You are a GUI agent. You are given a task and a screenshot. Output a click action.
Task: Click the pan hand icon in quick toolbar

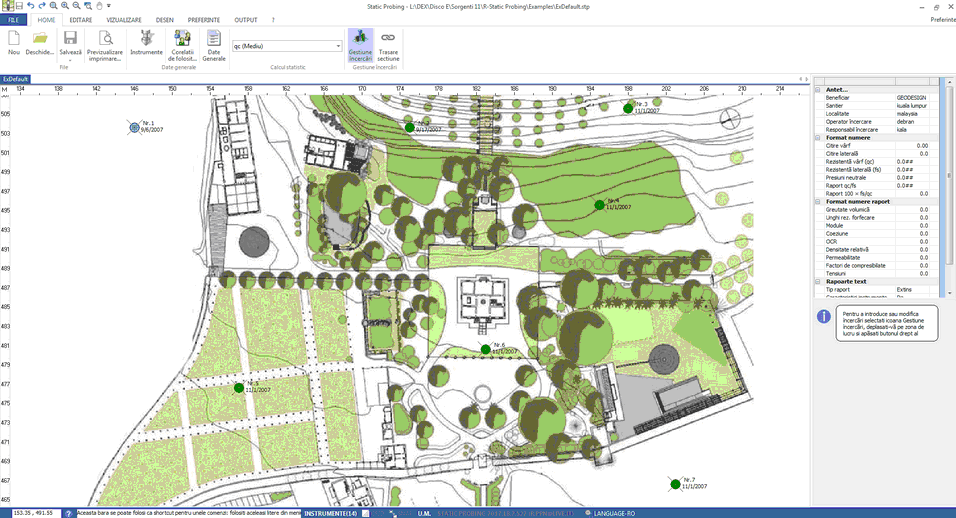(x=99, y=5)
